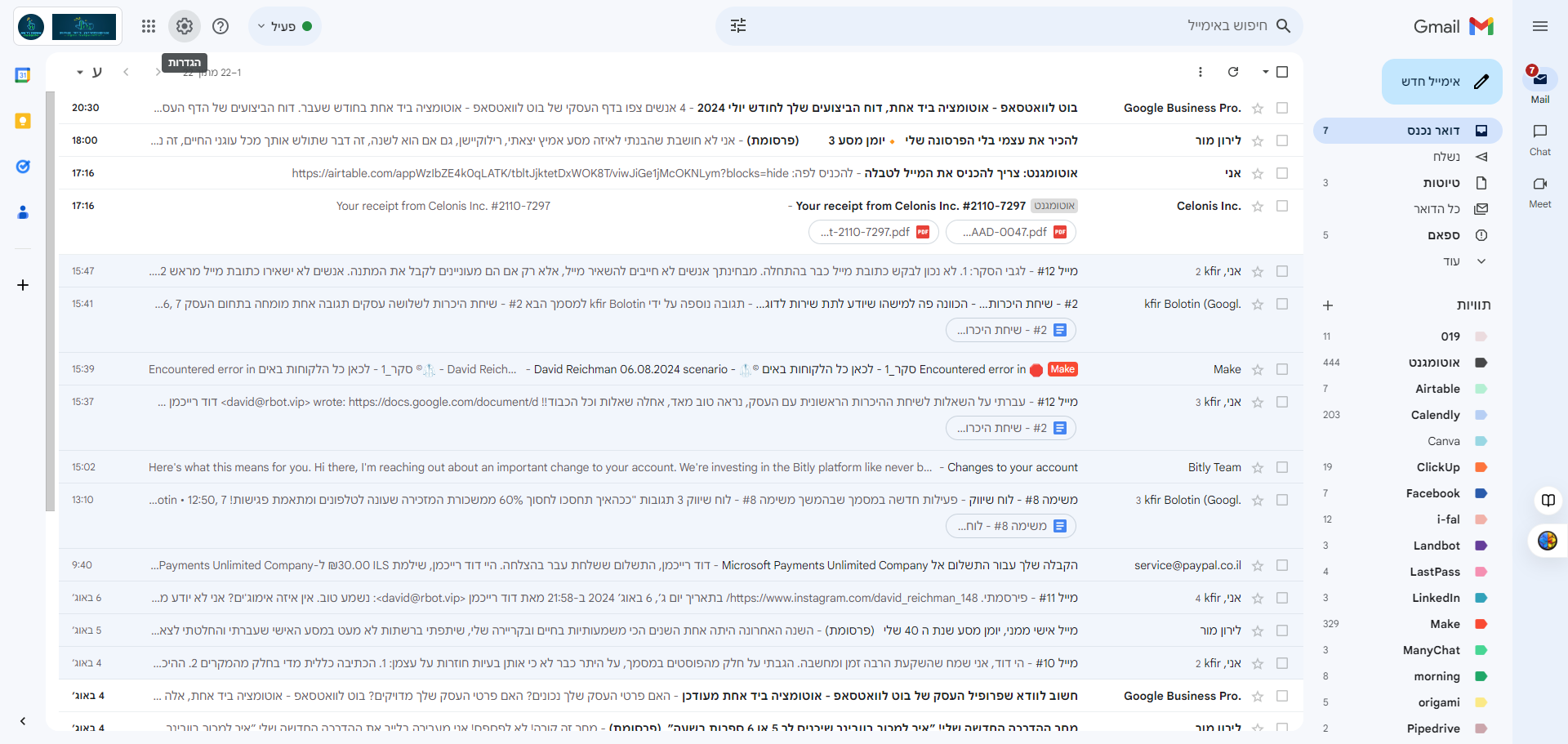
Task: Open the More options three-dot menu
Action: [x=1200, y=72]
